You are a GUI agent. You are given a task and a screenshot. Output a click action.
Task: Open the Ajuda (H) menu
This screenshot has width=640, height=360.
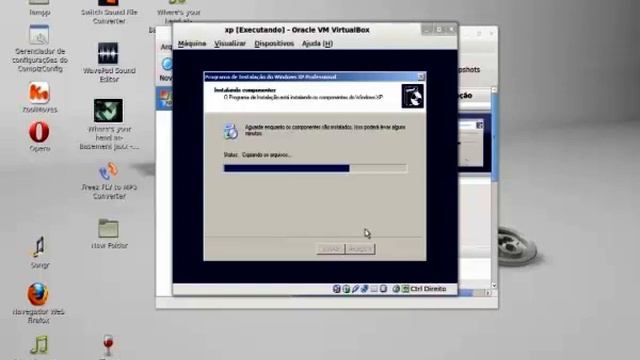[x=317, y=43]
